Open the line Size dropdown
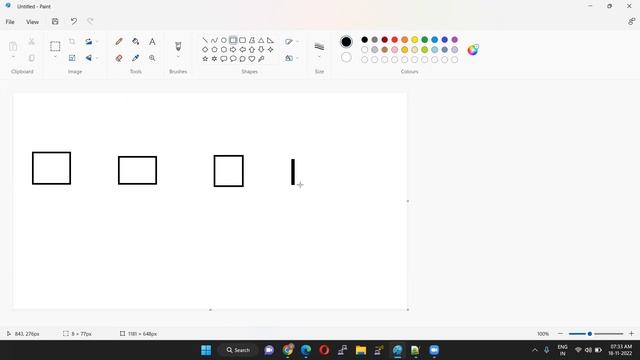The height and width of the screenshot is (360, 640). [x=319, y=57]
